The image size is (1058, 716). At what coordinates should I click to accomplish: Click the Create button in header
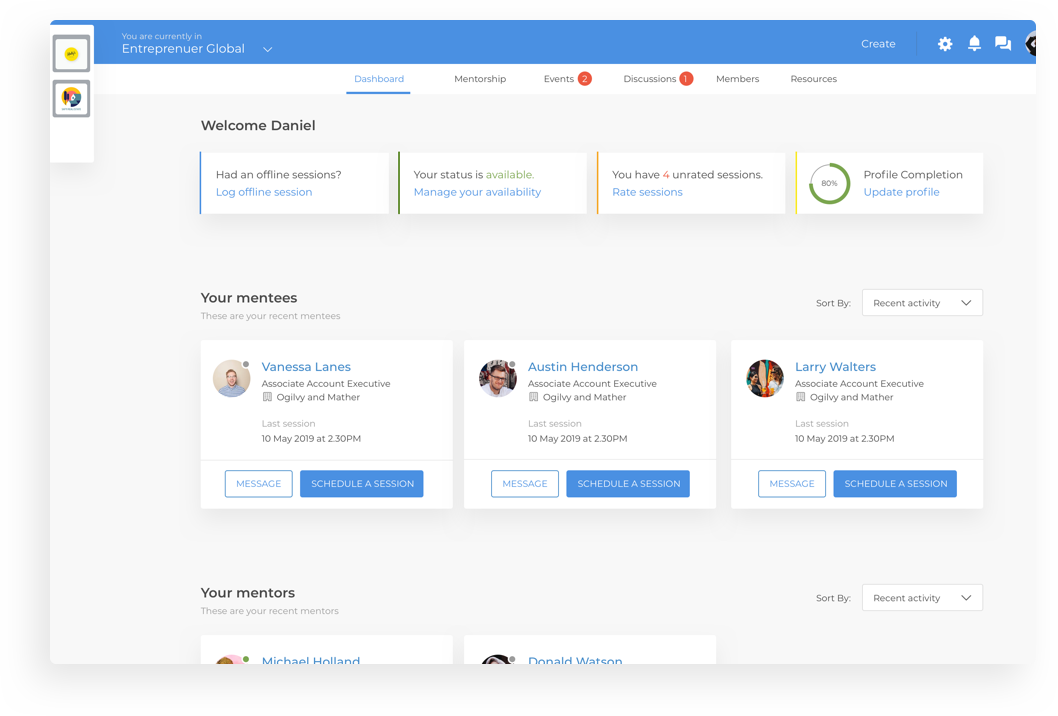pos(878,44)
